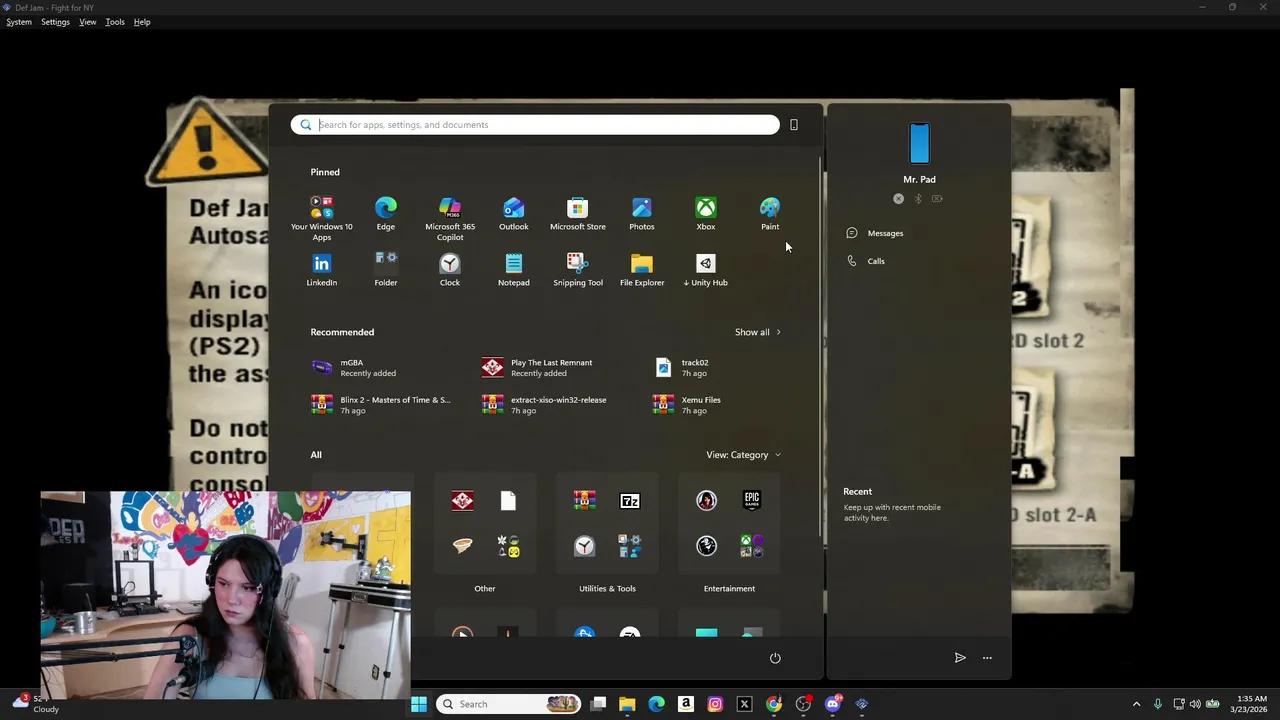
Task: Open Paint from pinned apps
Action: 770,215
